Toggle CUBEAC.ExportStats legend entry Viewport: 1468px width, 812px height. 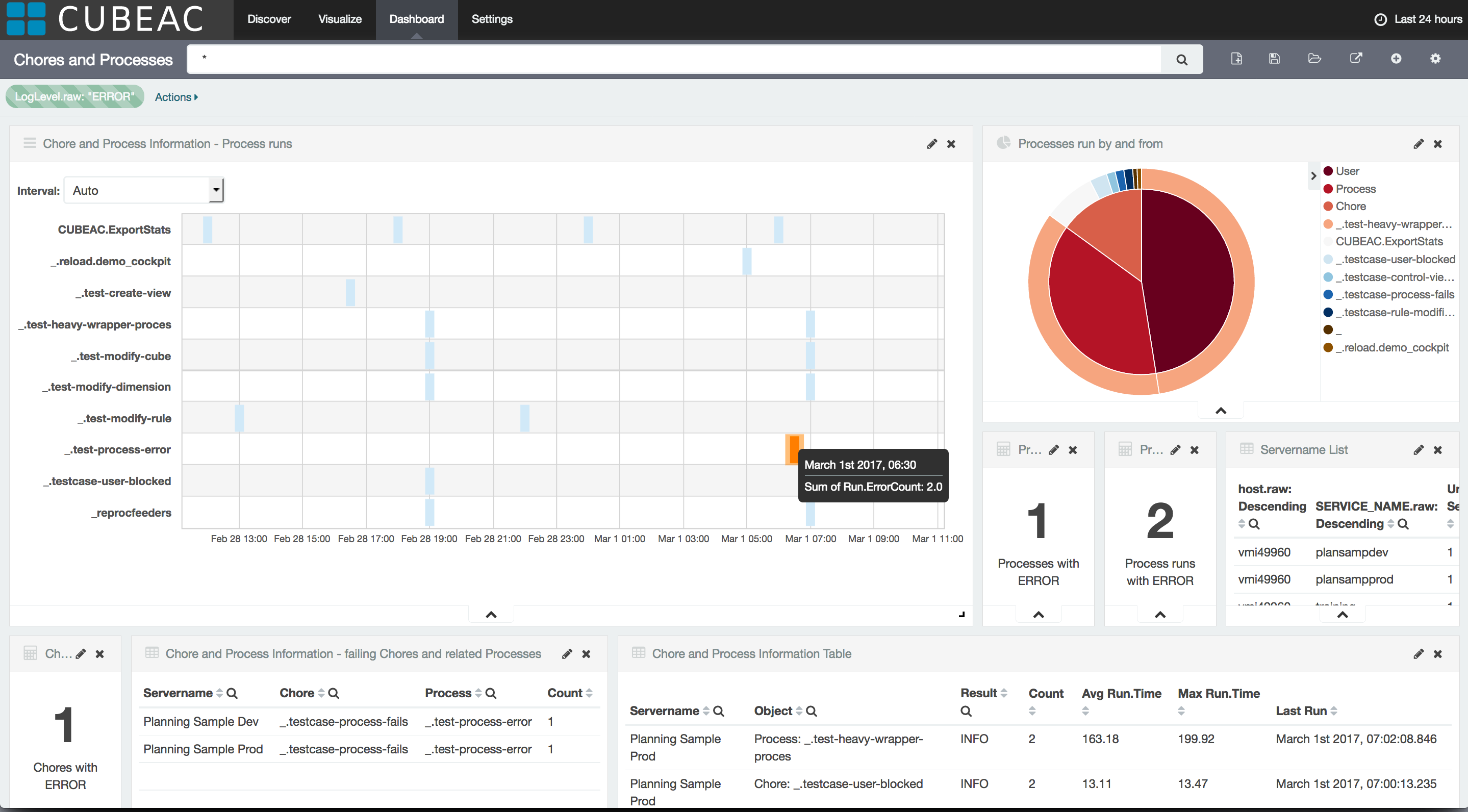[x=1389, y=242]
